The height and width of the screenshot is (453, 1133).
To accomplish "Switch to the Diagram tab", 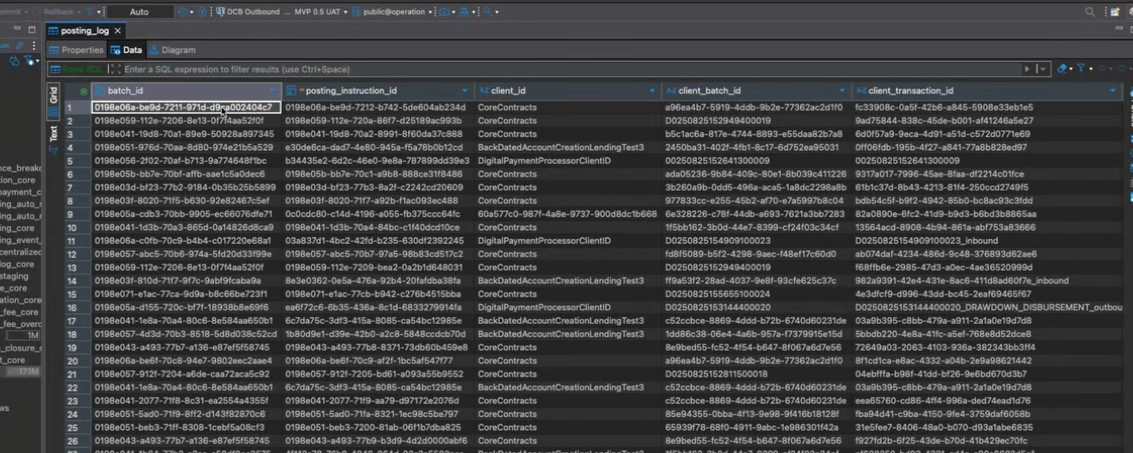I will pyautogui.click(x=173, y=50).
